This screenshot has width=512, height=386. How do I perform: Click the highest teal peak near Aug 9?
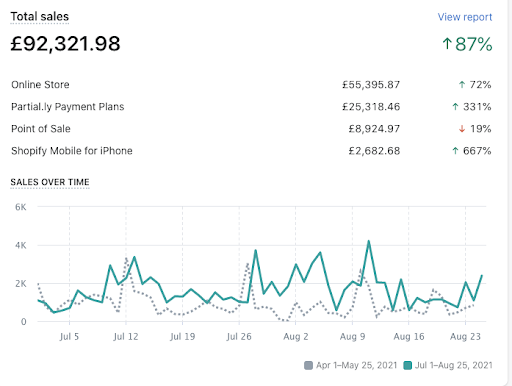point(368,241)
